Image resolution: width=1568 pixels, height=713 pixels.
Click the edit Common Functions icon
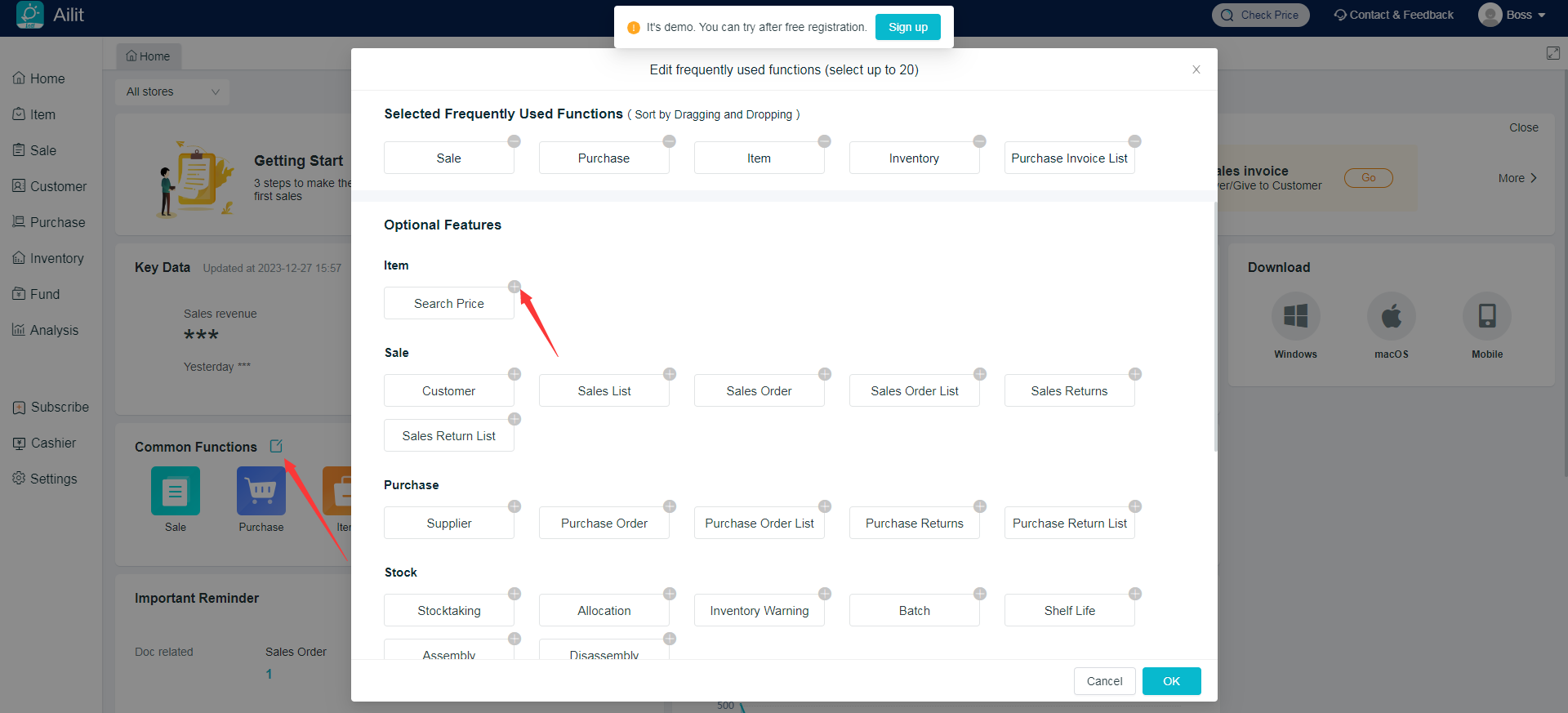(276, 446)
